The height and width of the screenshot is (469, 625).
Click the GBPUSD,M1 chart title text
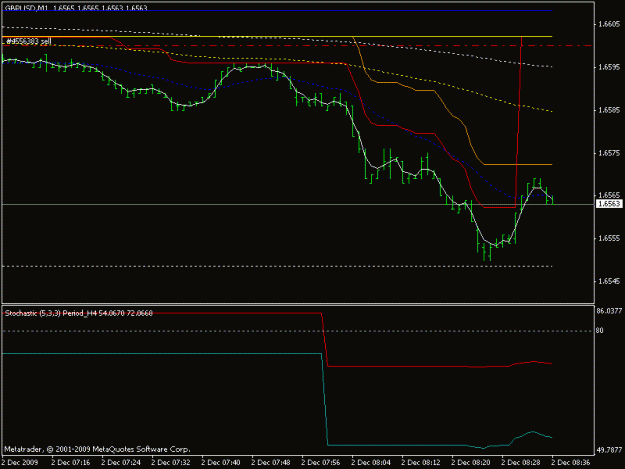click(x=76, y=8)
